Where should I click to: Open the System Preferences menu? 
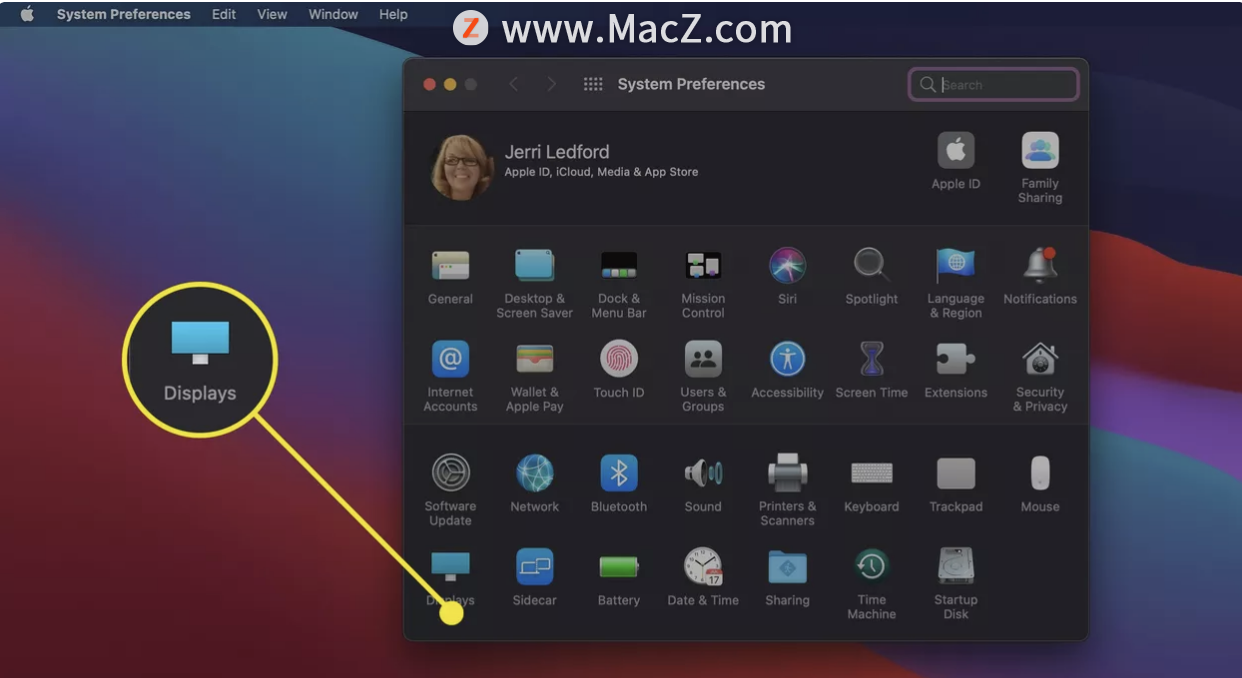click(124, 14)
